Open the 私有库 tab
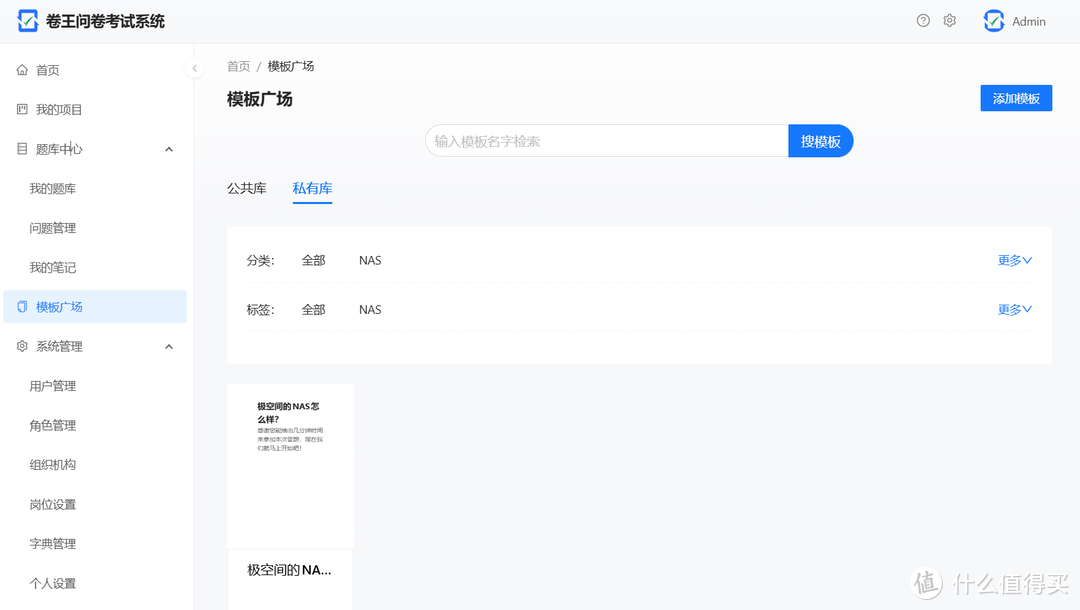The width and height of the screenshot is (1080, 610). [313, 188]
